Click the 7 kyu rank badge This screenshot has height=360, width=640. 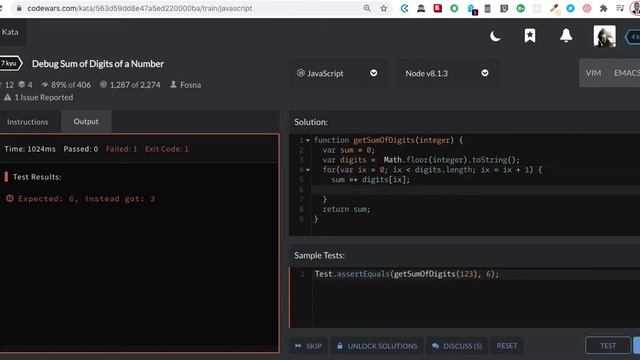(10, 64)
